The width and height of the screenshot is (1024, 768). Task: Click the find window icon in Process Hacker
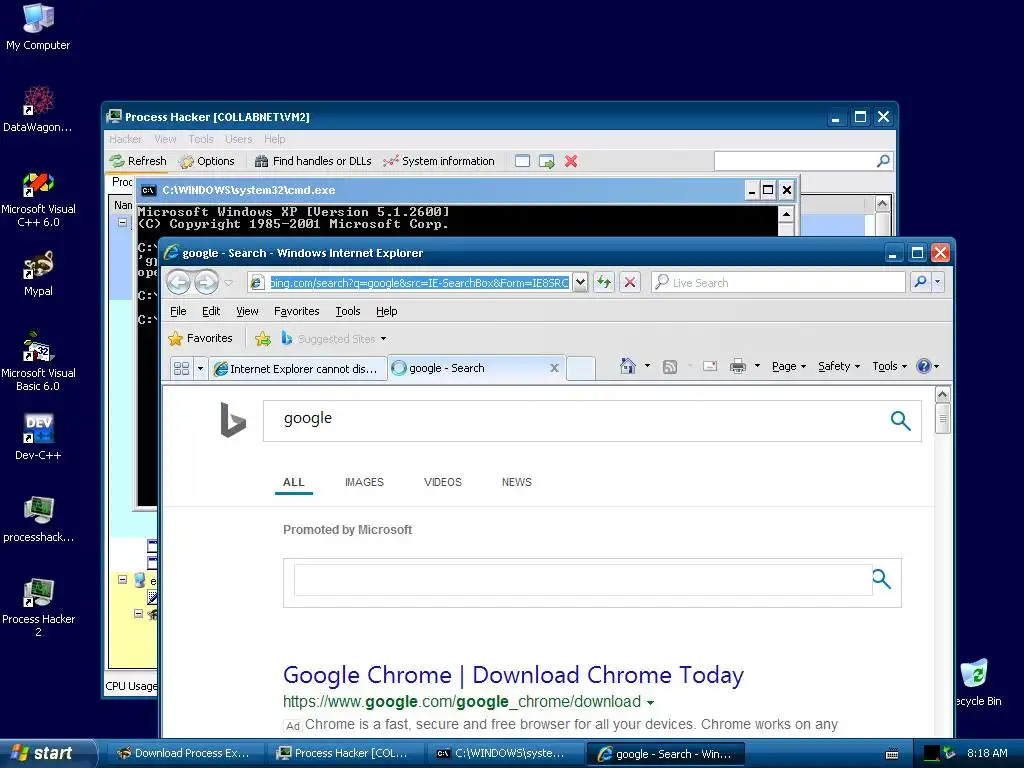pyautogui.click(x=522, y=161)
